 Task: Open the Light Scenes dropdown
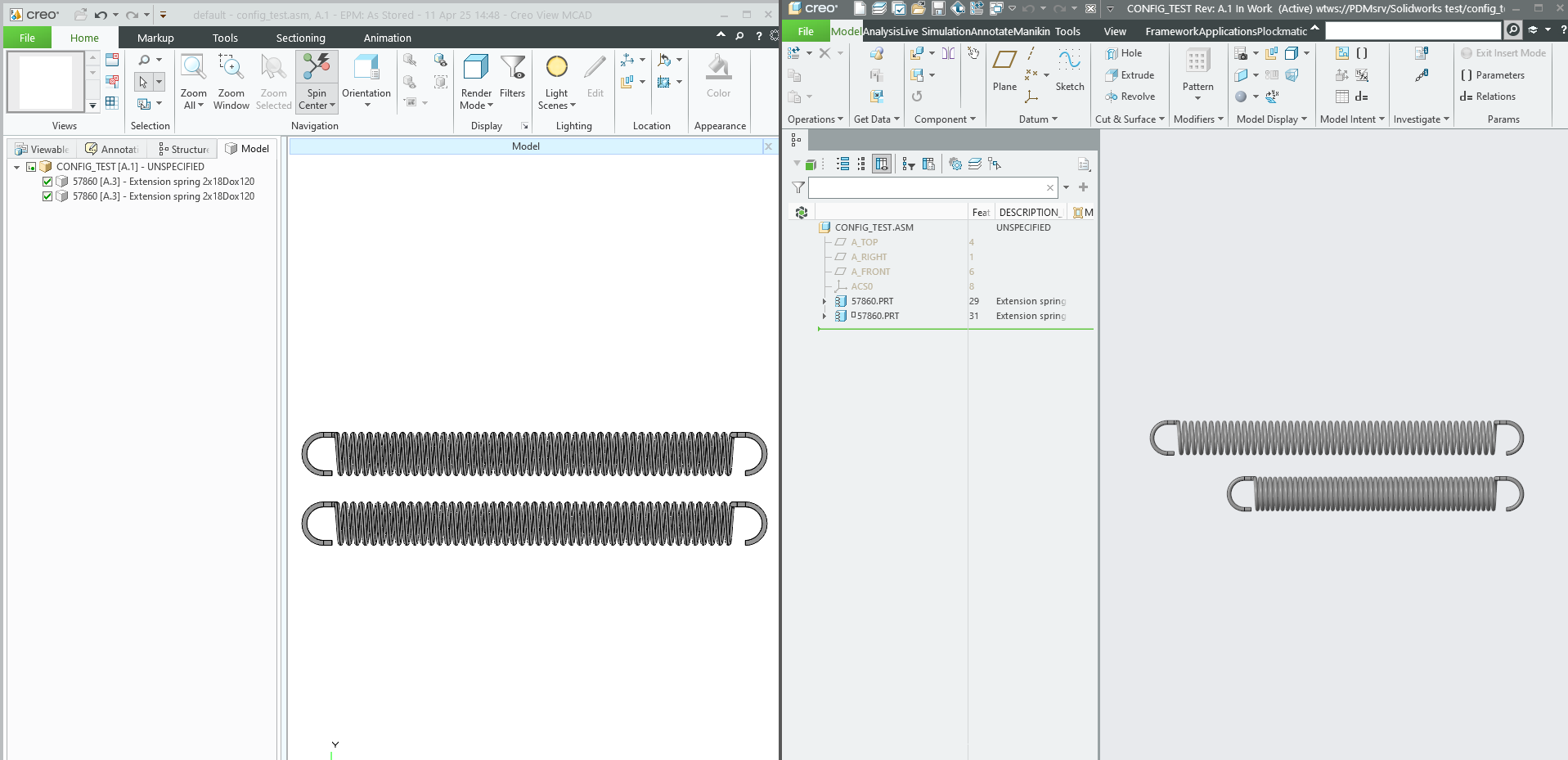click(x=573, y=106)
